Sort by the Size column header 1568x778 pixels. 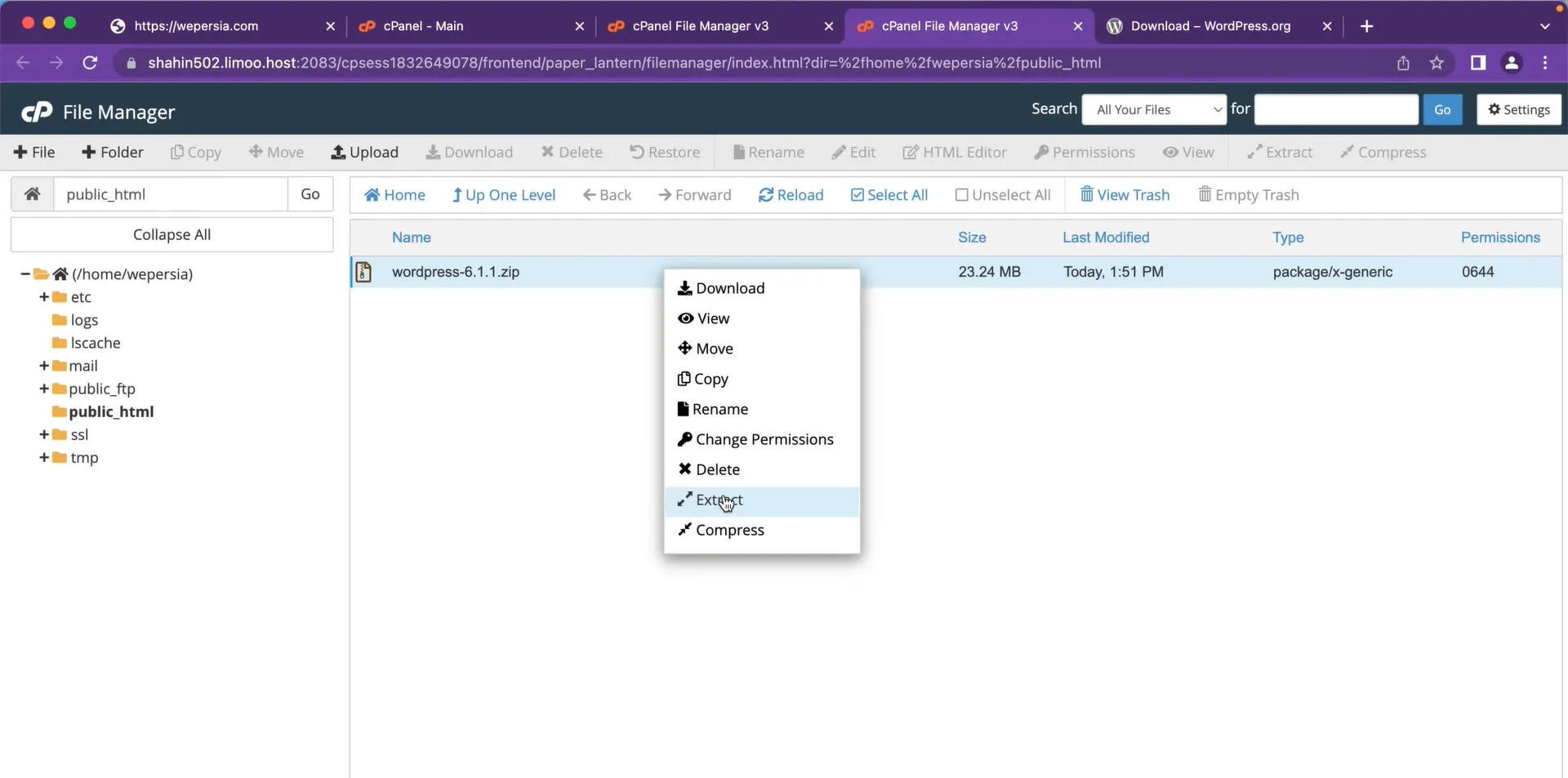tap(972, 238)
